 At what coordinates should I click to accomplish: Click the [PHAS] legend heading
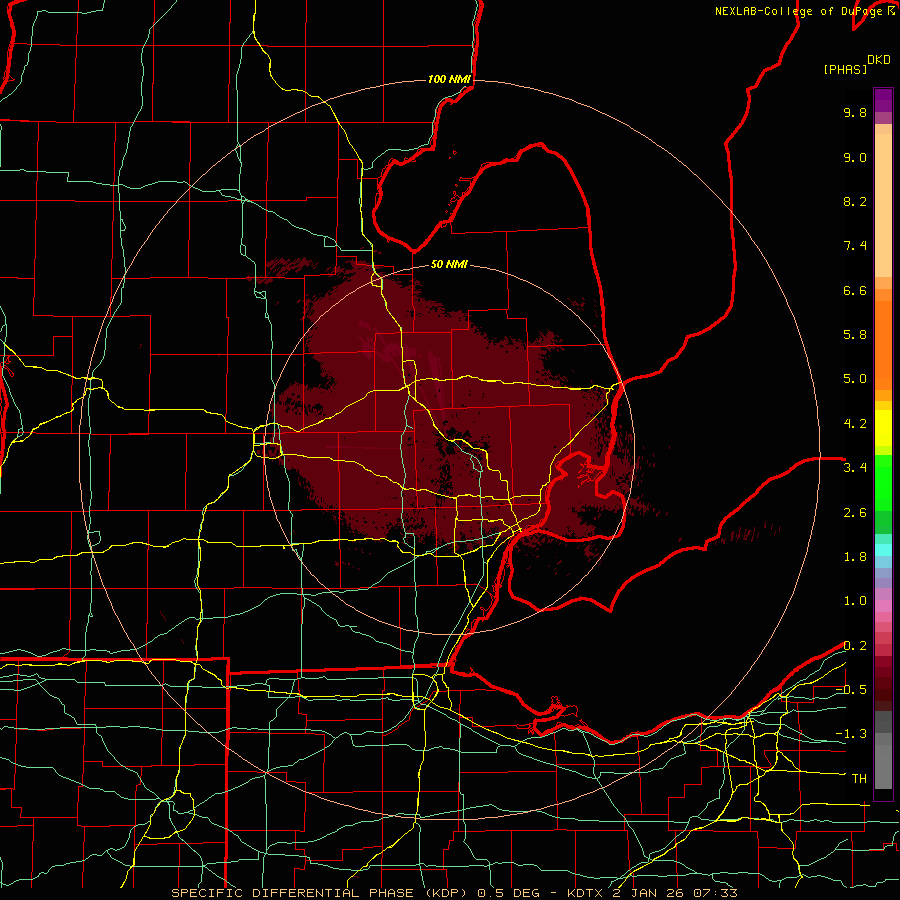coord(845,69)
